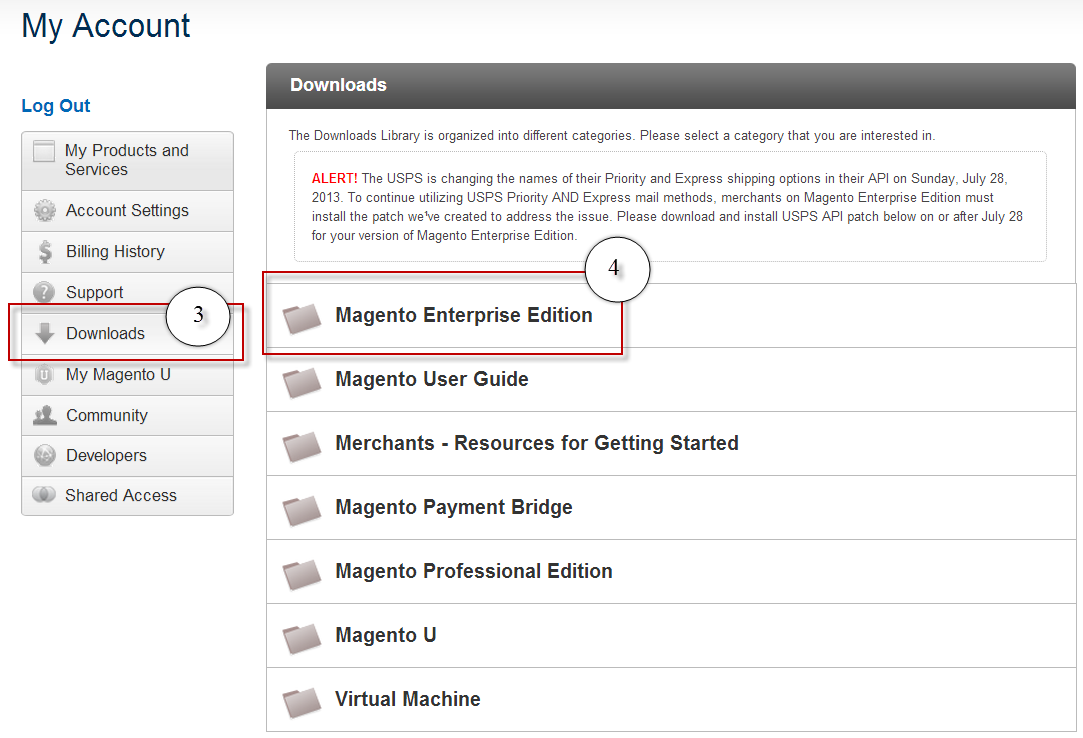This screenshot has width=1083, height=738.
Task: Select Billing History from the sidebar
Action: [x=115, y=252]
